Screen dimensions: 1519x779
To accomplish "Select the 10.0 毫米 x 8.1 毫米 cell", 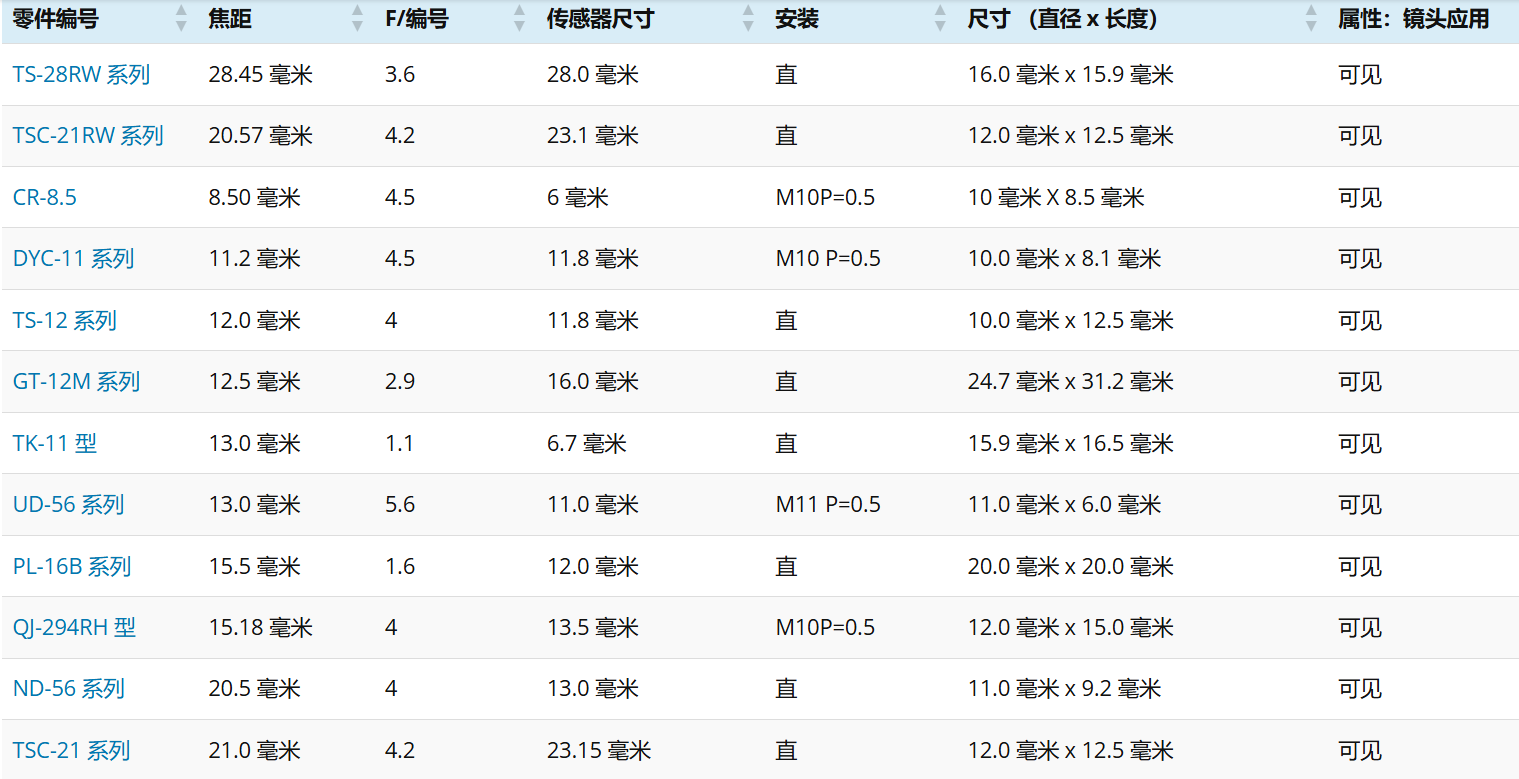I will pos(1064,258).
